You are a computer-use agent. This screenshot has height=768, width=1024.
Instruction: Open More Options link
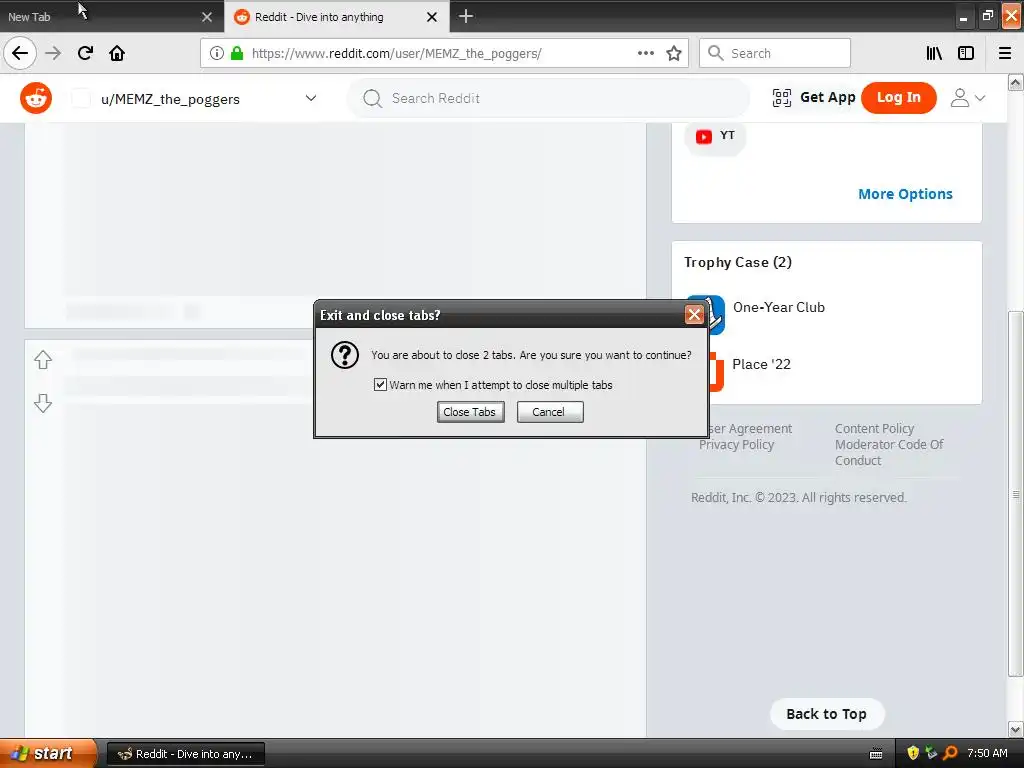pyautogui.click(x=905, y=194)
